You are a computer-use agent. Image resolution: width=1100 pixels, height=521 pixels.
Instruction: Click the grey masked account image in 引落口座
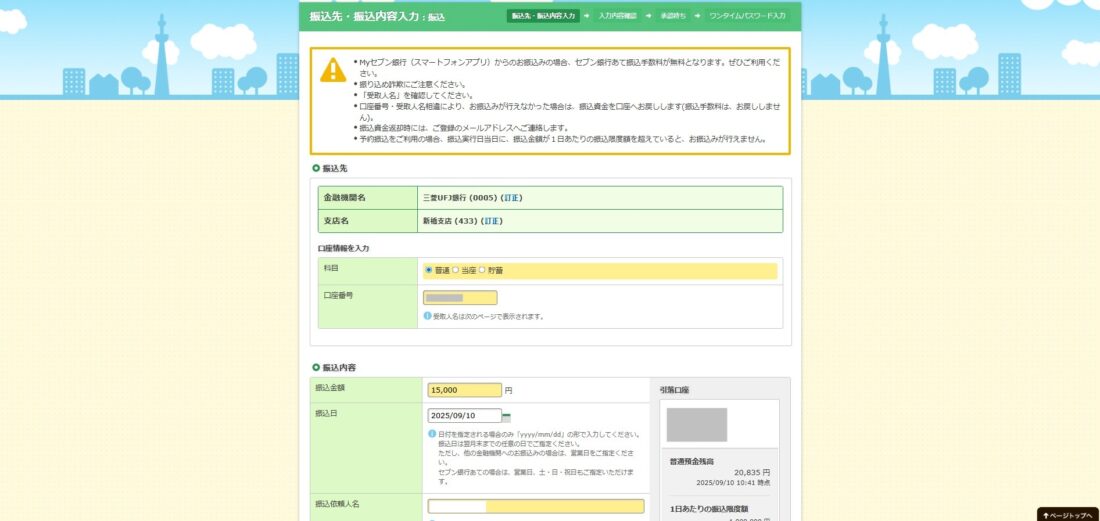[x=697, y=425]
